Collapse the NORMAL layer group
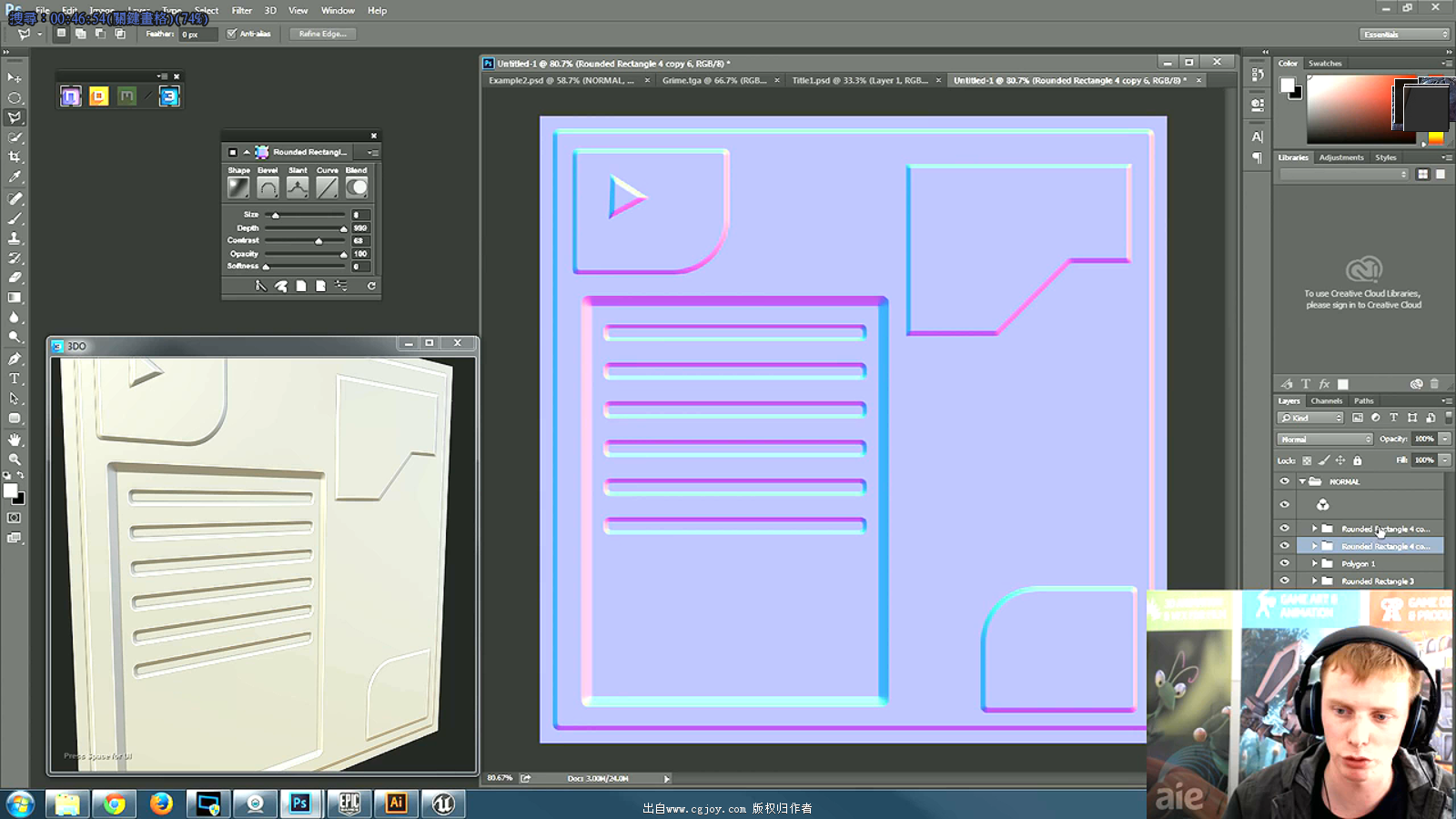Viewport: 1456px width, 819px height. pos(1302,481)
